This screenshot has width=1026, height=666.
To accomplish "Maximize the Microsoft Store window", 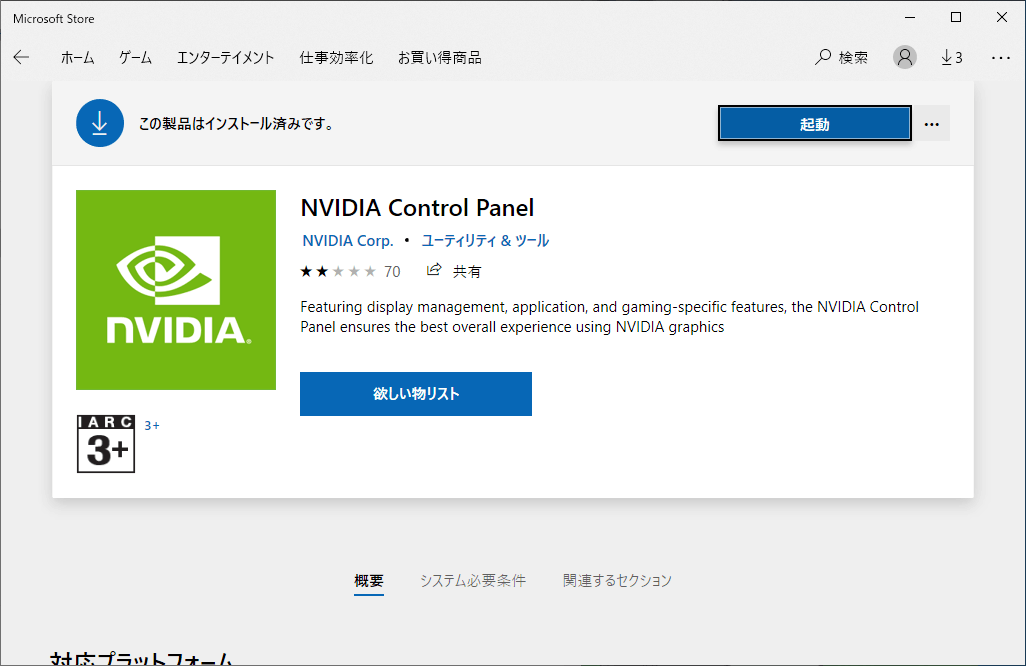I will [956, 18].
